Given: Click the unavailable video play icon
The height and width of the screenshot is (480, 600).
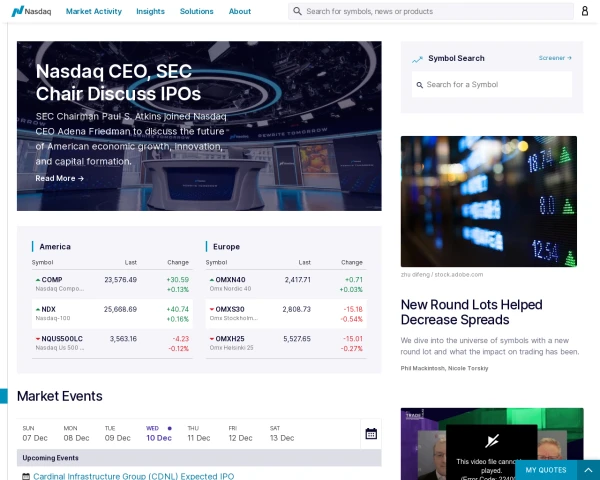Looking at the screenshot, I should click(x=492, y=441).
